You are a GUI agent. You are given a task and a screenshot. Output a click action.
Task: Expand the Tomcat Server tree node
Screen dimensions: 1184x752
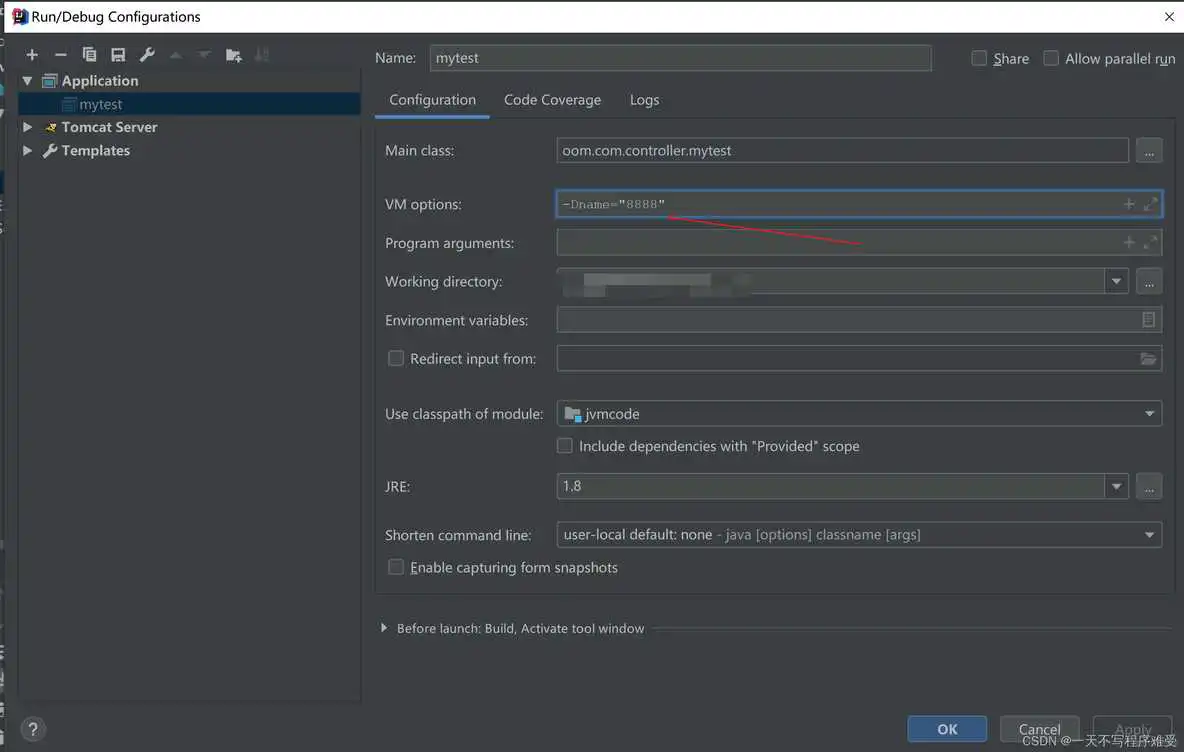(28, 127)
